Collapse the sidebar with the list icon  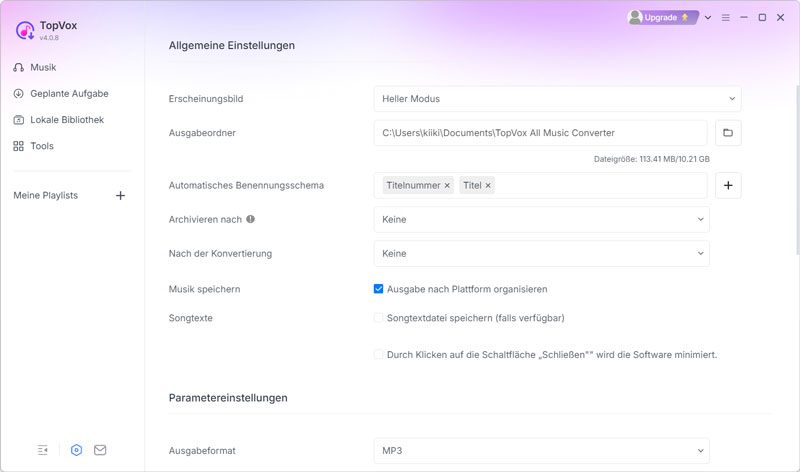43,450
